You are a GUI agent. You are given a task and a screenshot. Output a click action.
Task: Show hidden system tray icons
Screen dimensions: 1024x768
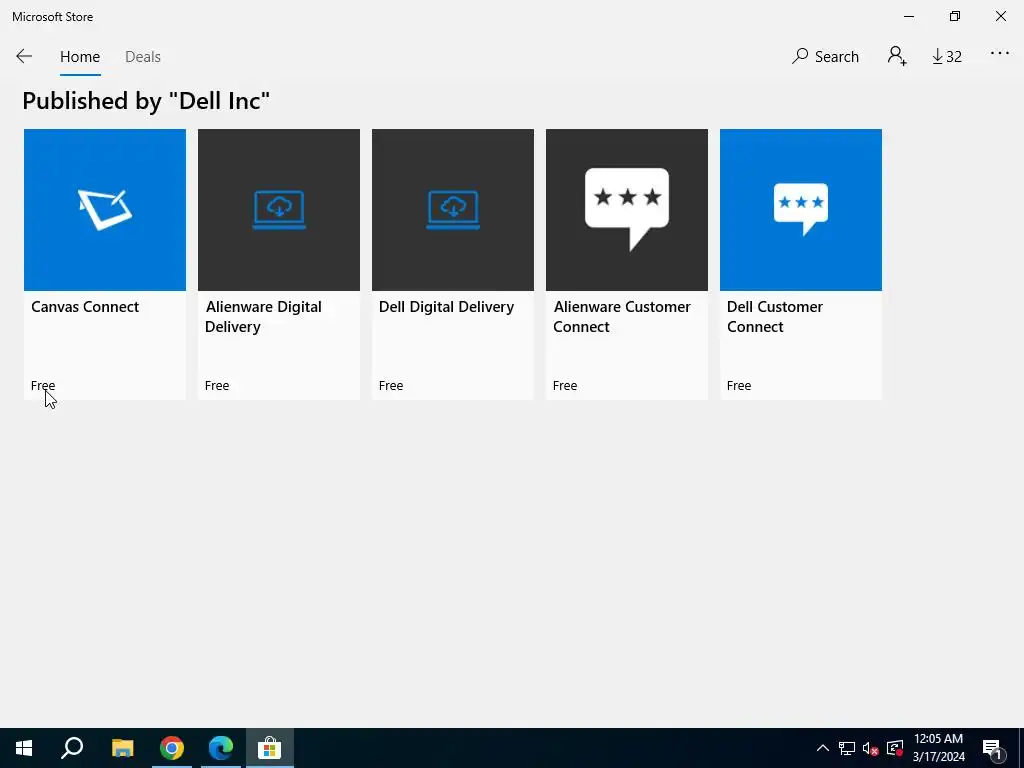pyautogui.click(x=823, y=748)
